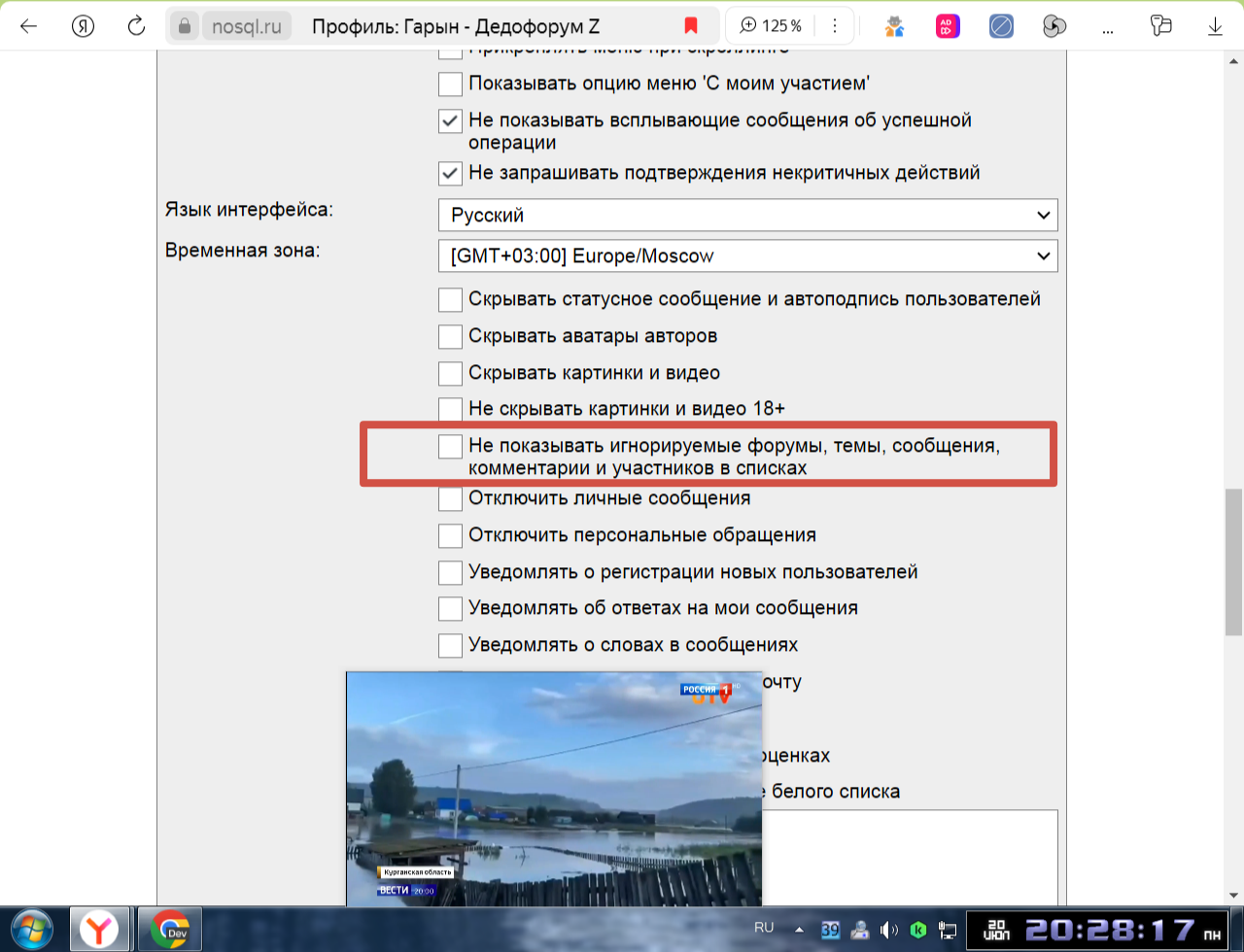Uncheck 'Не запрашивать подтверждения некритичных действий'
The width and height of the screenshot is (1244, 952).
(x=450, y=173)
